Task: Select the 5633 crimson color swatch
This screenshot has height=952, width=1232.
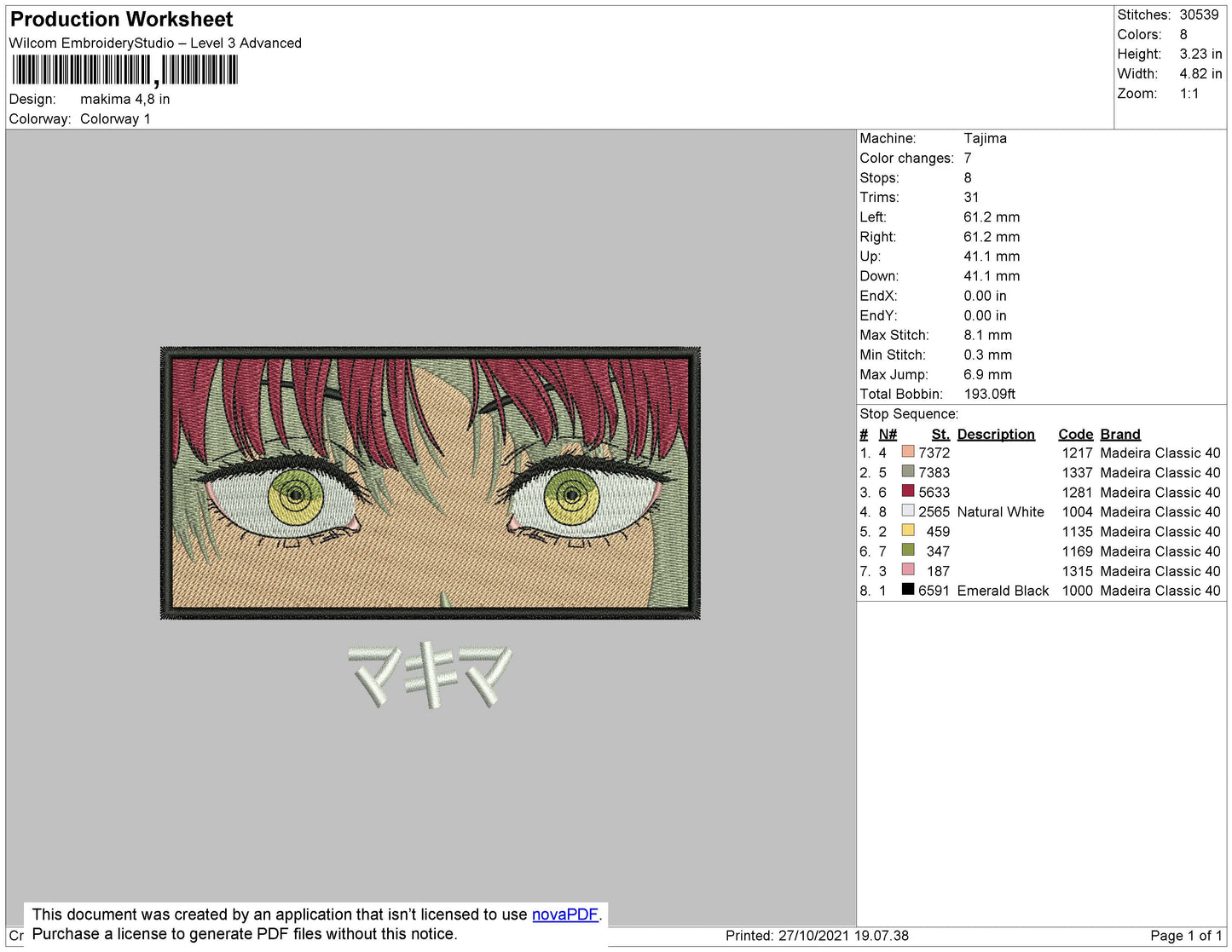Action: 908,491
